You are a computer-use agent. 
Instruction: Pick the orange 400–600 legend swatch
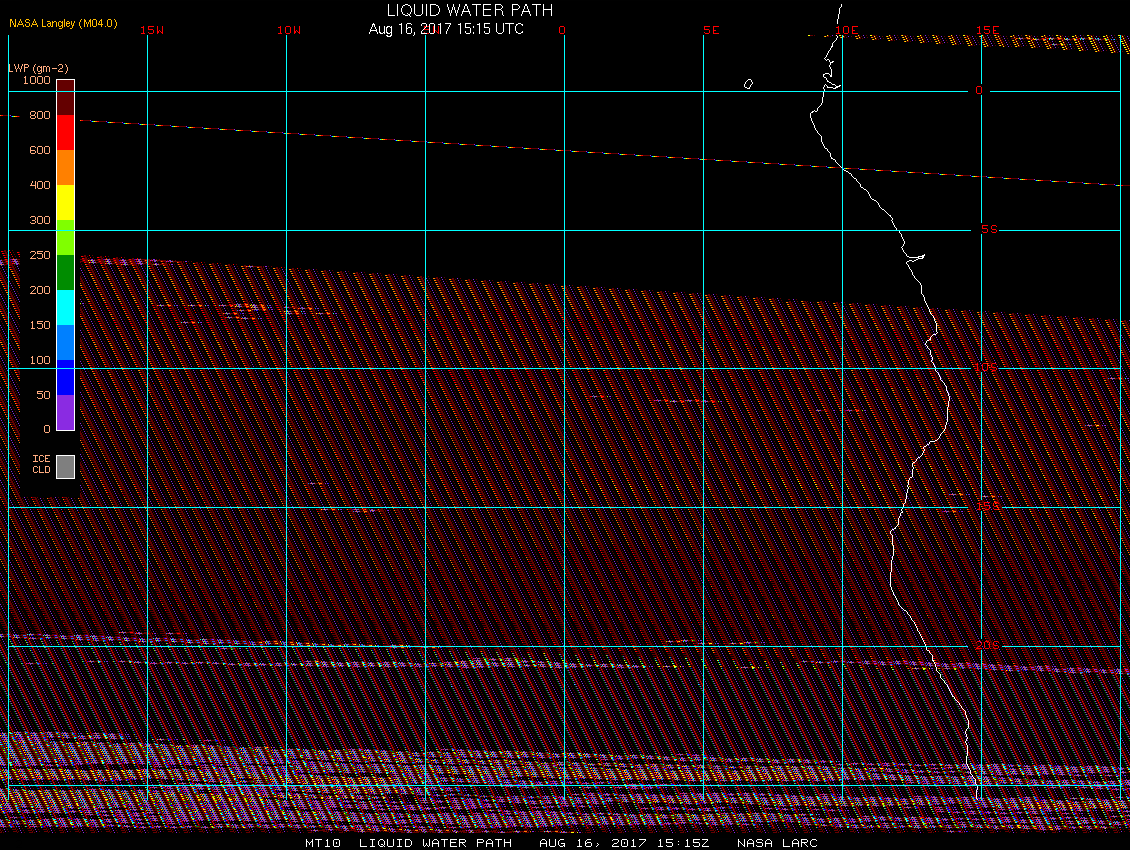66,167
